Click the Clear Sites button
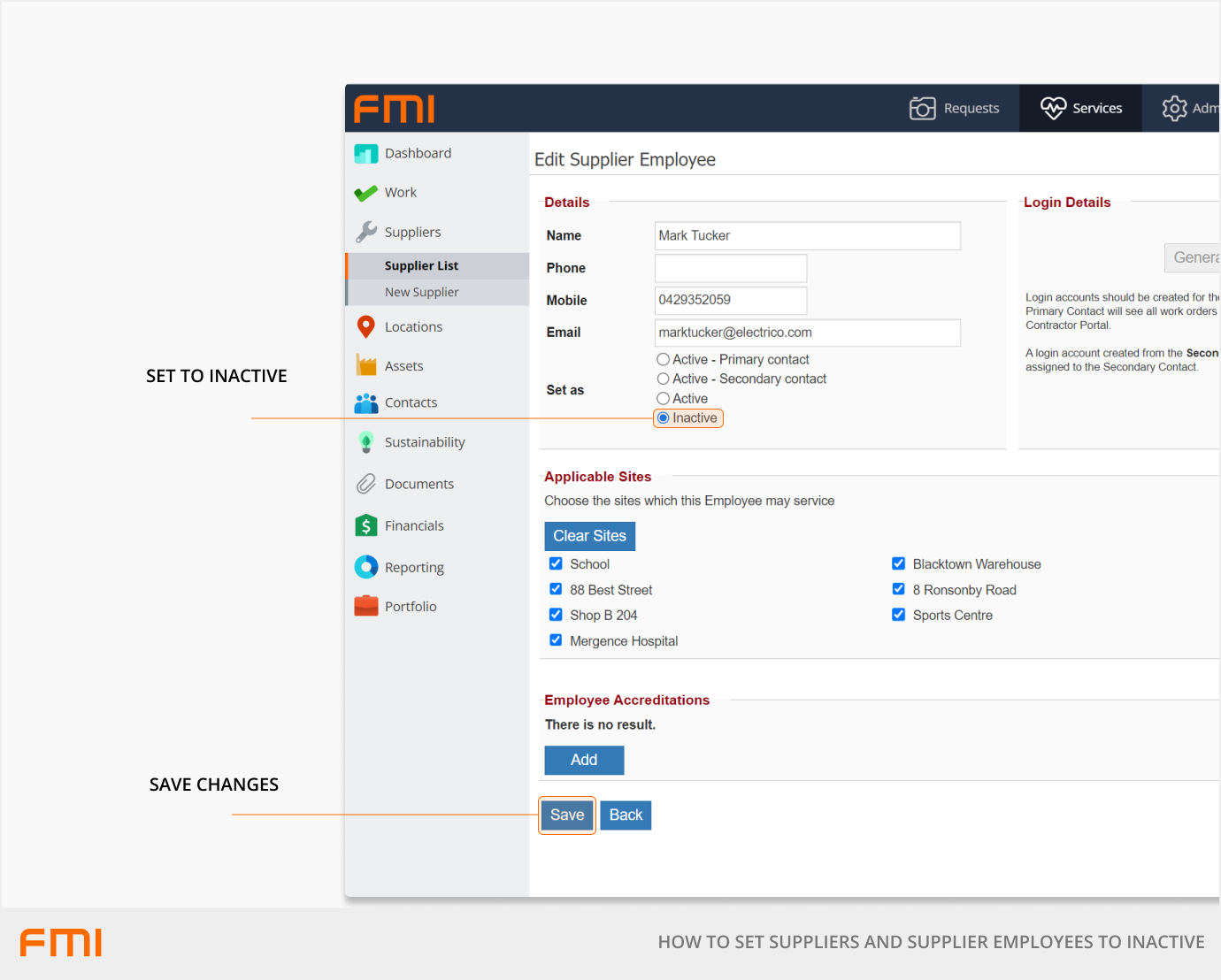This screenshot has width=1221, height=980. (x=589, y=536)
